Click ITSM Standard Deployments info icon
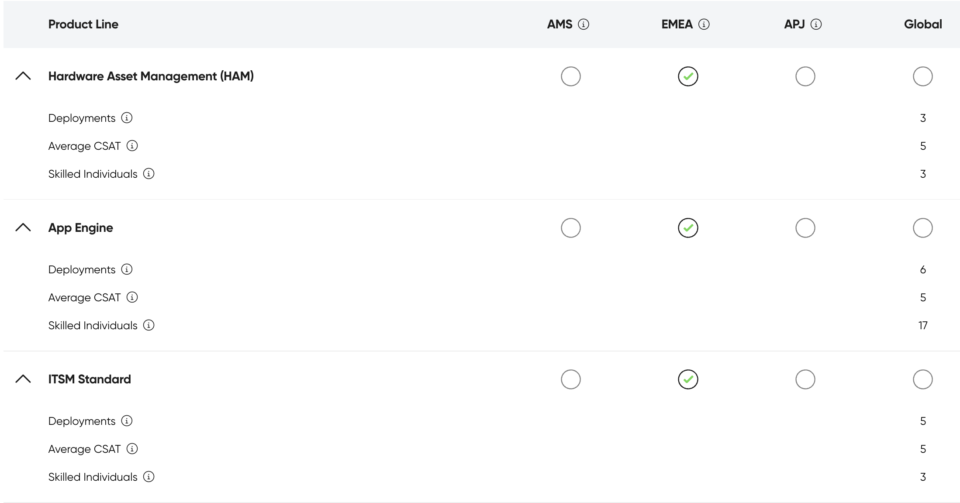Screen dimensions: 960x503 coord(127,421)
